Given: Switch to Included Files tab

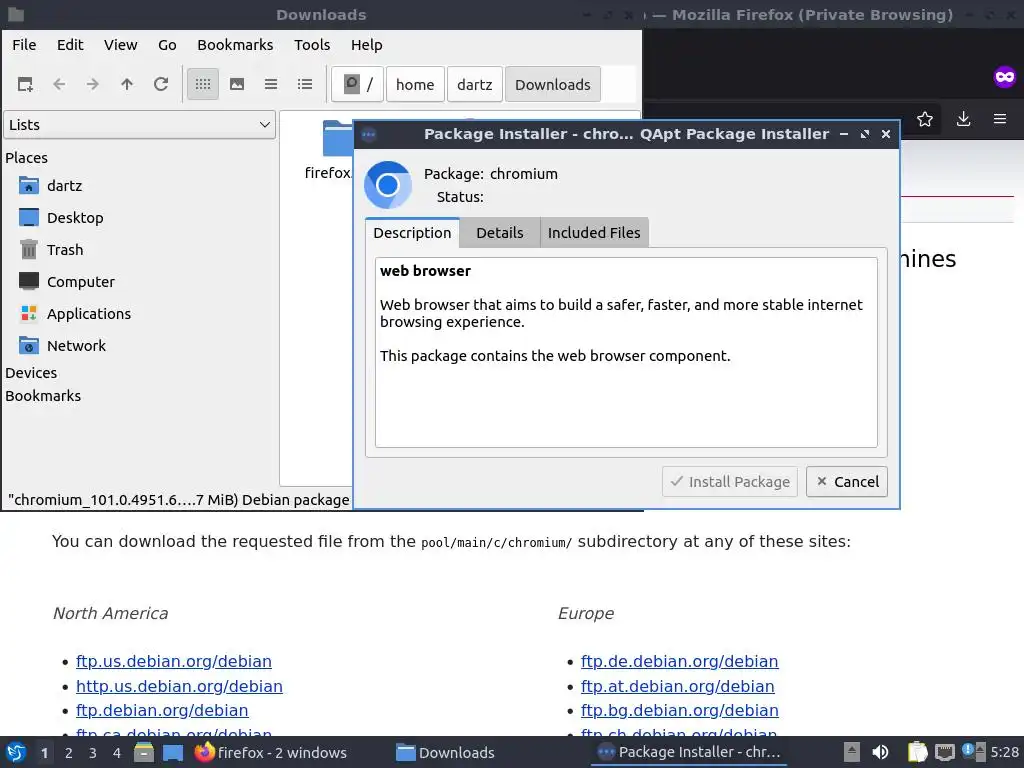Looking at the screenshot, I should [x=594, y=233].
